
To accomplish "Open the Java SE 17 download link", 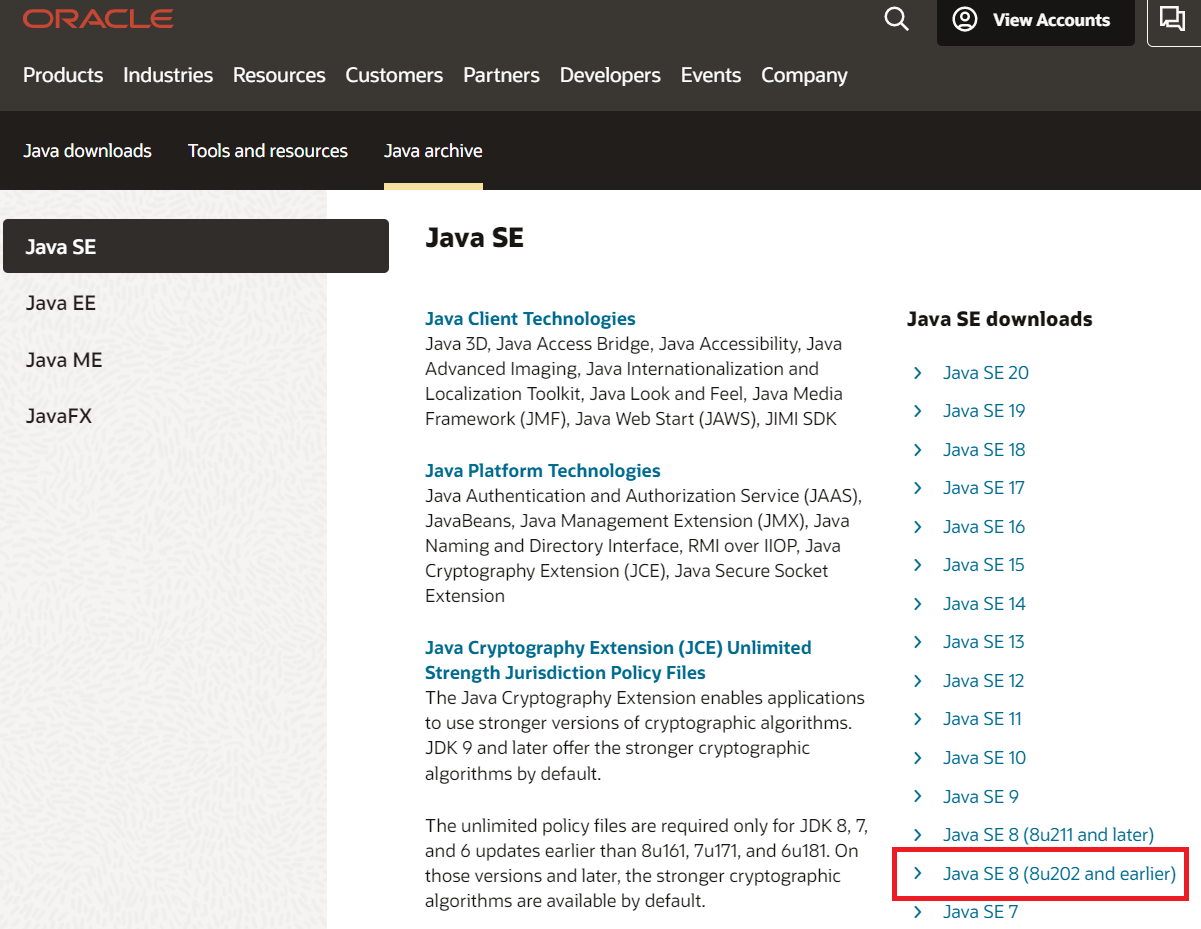I will [984, 488].
